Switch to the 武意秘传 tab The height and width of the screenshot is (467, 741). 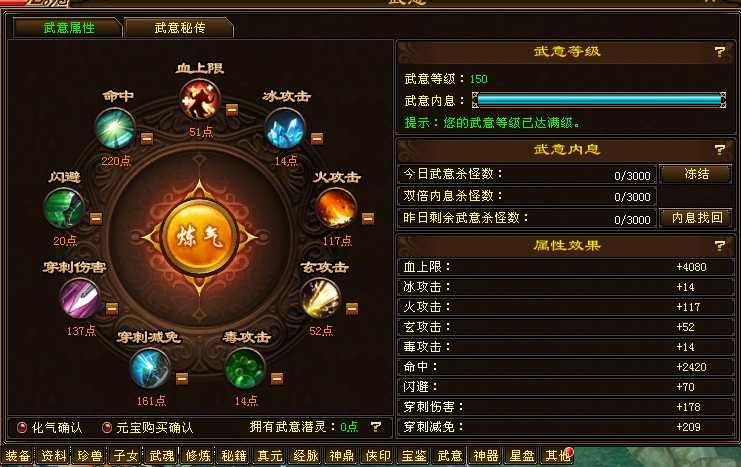(x=179, y=28)
